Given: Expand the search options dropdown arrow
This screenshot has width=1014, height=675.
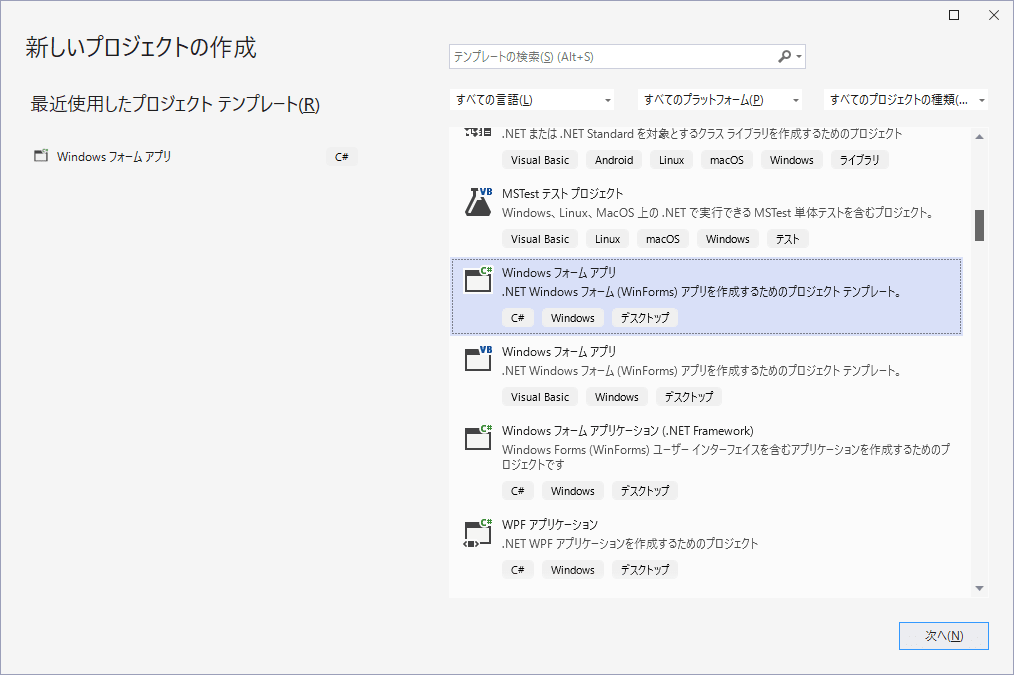Looking at the screenshot, I should pos(799,57).
